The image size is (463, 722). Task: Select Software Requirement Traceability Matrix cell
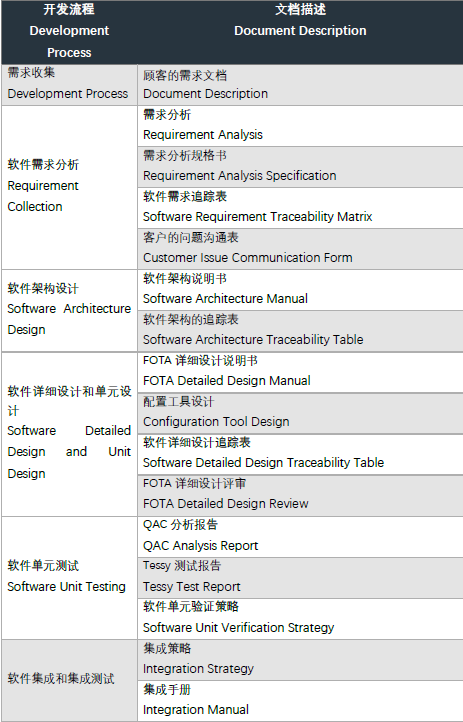tap(300, 208)
